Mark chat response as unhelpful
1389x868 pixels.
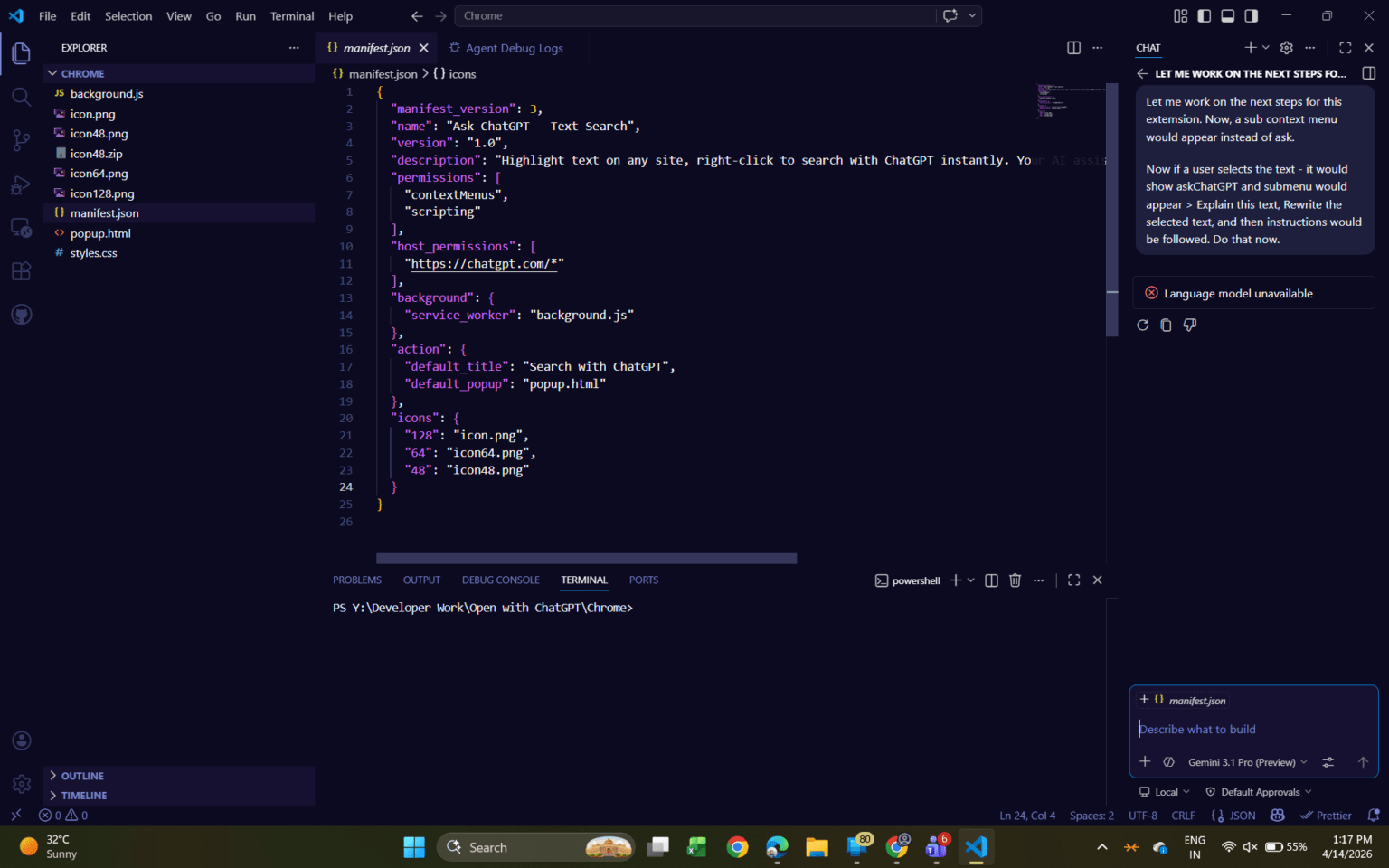[x=1190, y=325]
